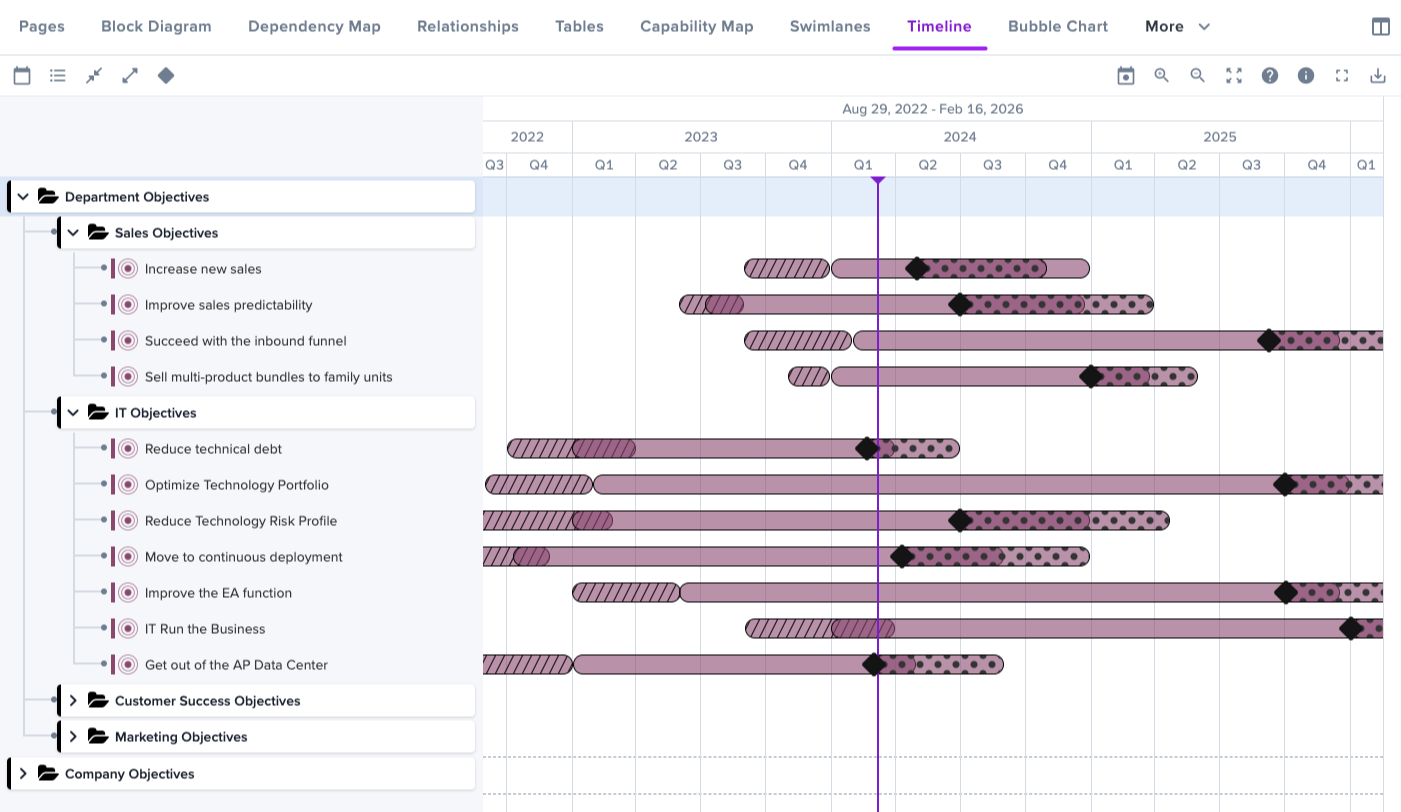Click the date range Aug 29, 2022 - Feb 16, 2026
The image size is (1401, 812).
click(932, 109)
